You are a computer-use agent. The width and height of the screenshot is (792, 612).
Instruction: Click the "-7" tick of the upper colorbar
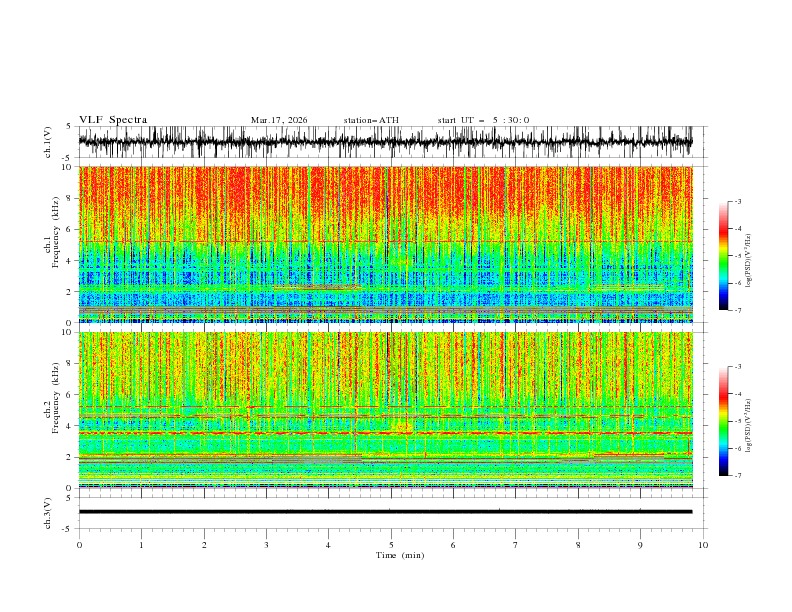point(737,310)
